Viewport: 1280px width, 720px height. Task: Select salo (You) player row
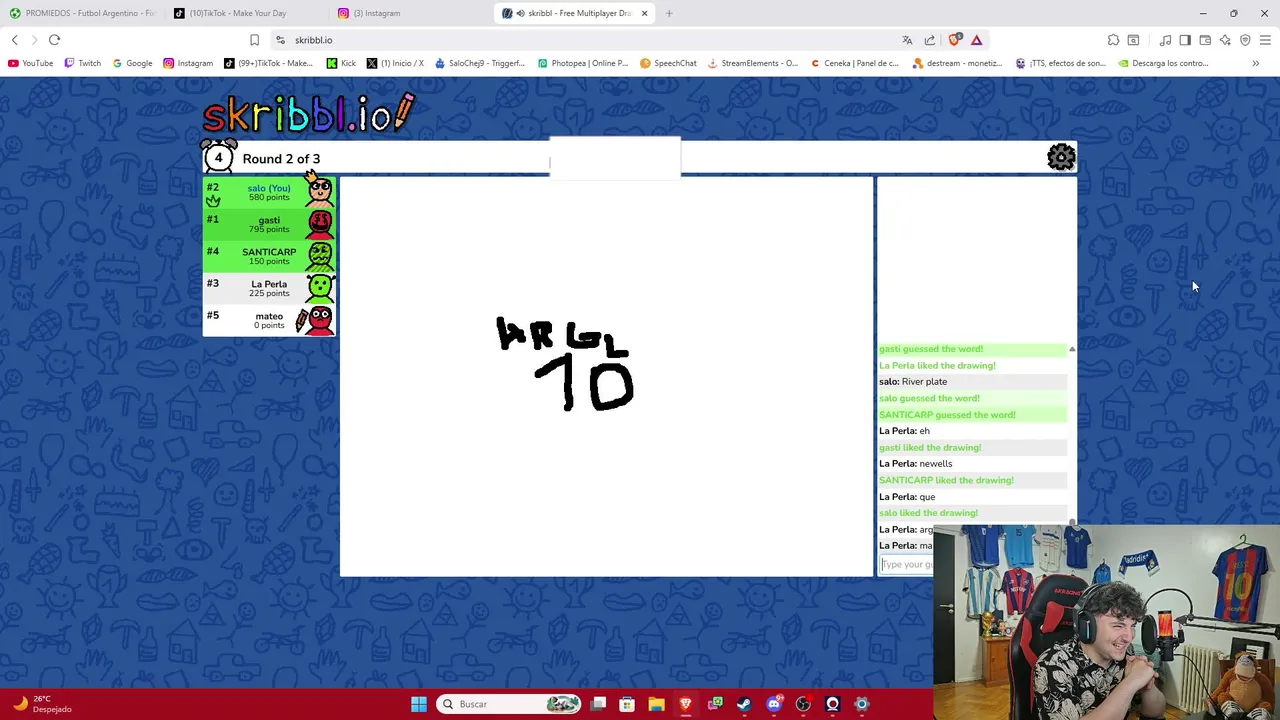269,192
